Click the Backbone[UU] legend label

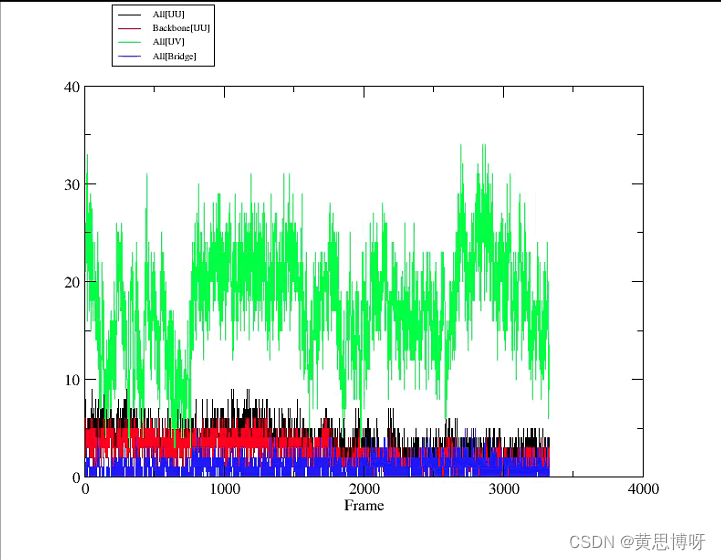(181, 28)
